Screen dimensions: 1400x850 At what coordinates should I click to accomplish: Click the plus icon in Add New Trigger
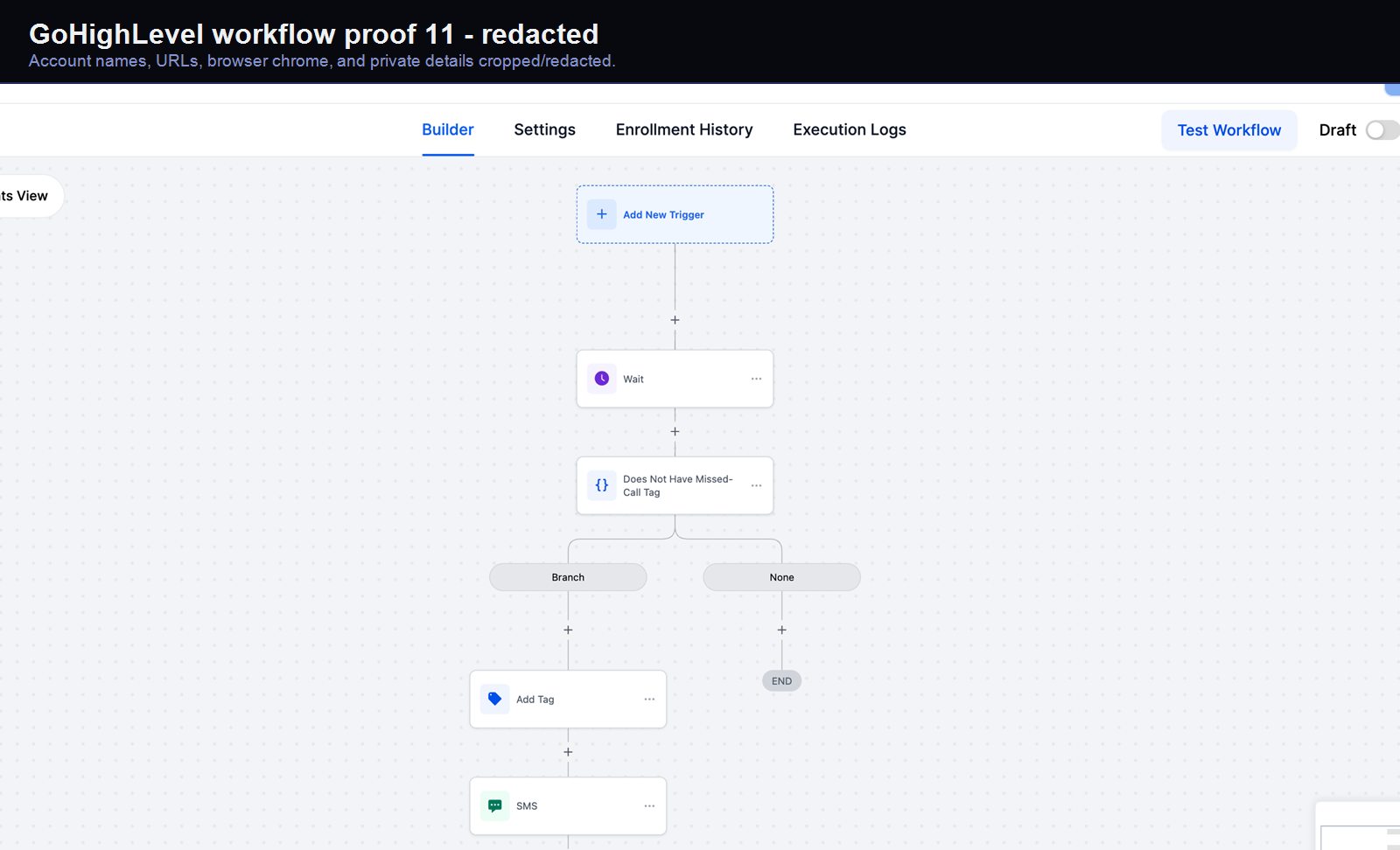601,214
